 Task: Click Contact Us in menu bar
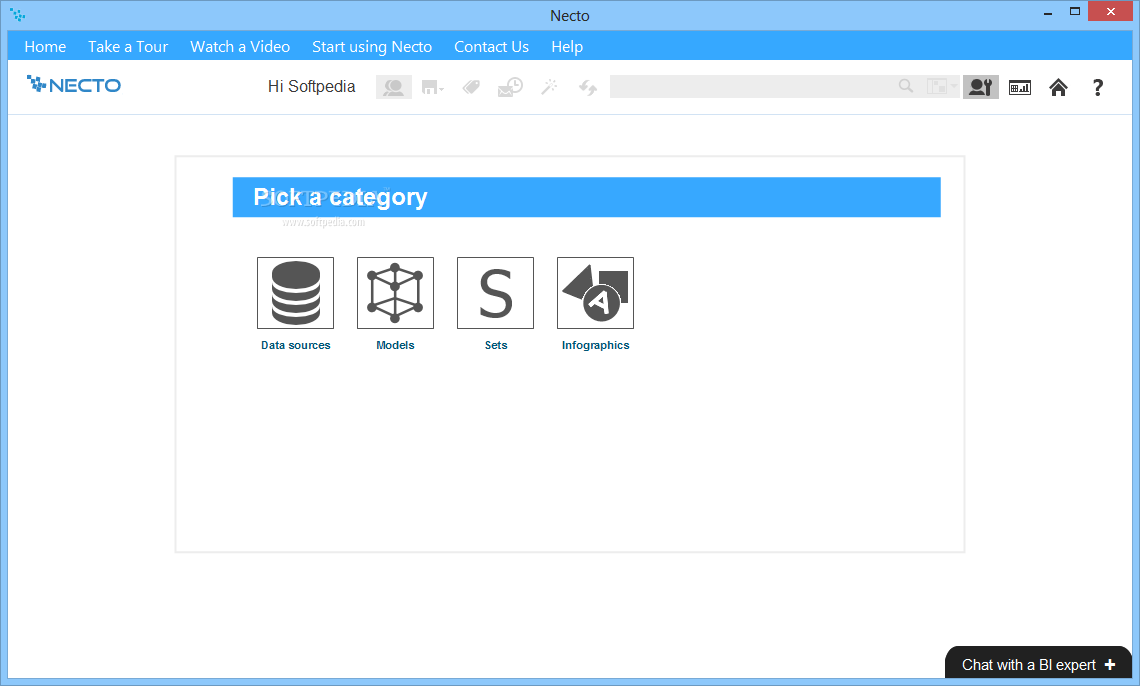[491, 47]
